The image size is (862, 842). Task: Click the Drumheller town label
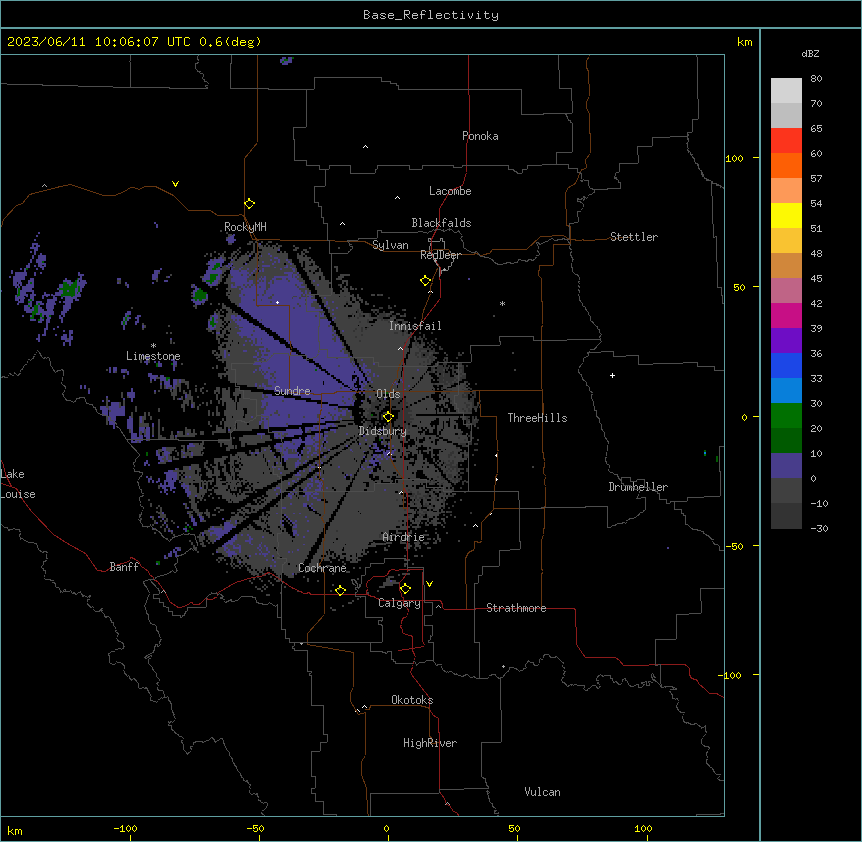[x=638, y=487]
